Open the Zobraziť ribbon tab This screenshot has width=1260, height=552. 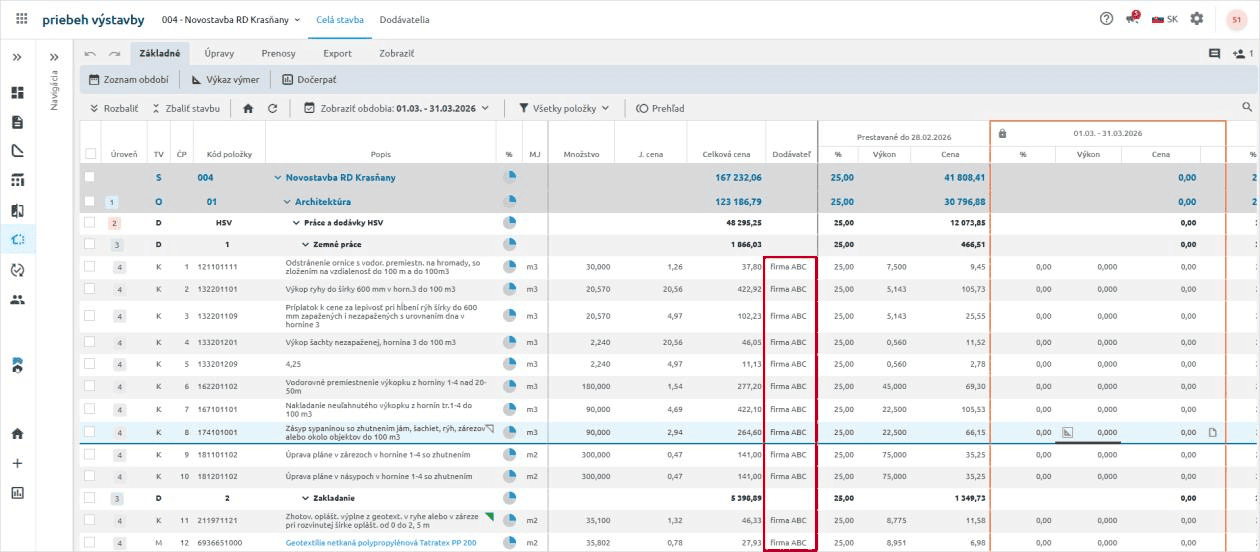(397, 53)
